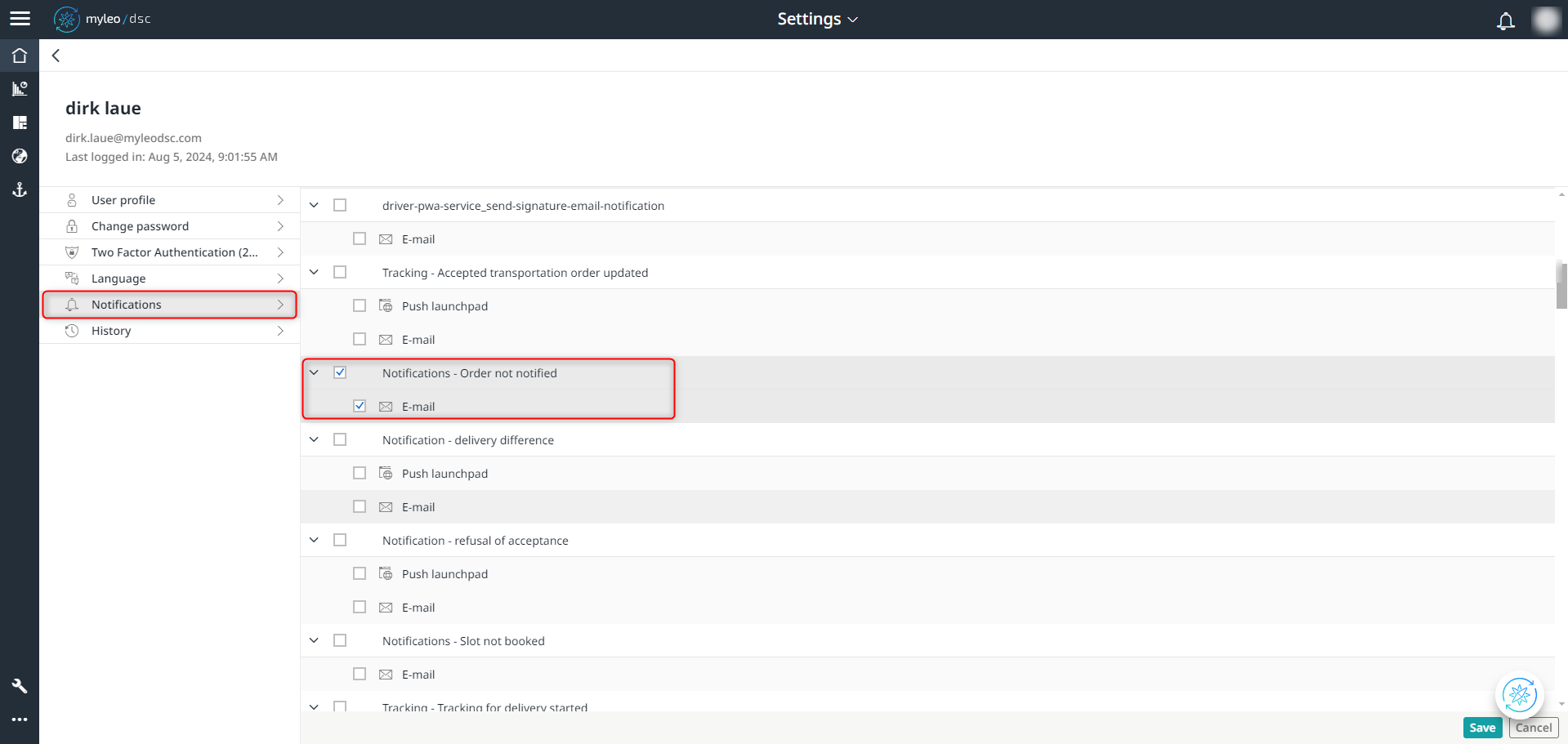Click the Save button
This screenshot has height=744, width=1568.
click(1482, 727)
